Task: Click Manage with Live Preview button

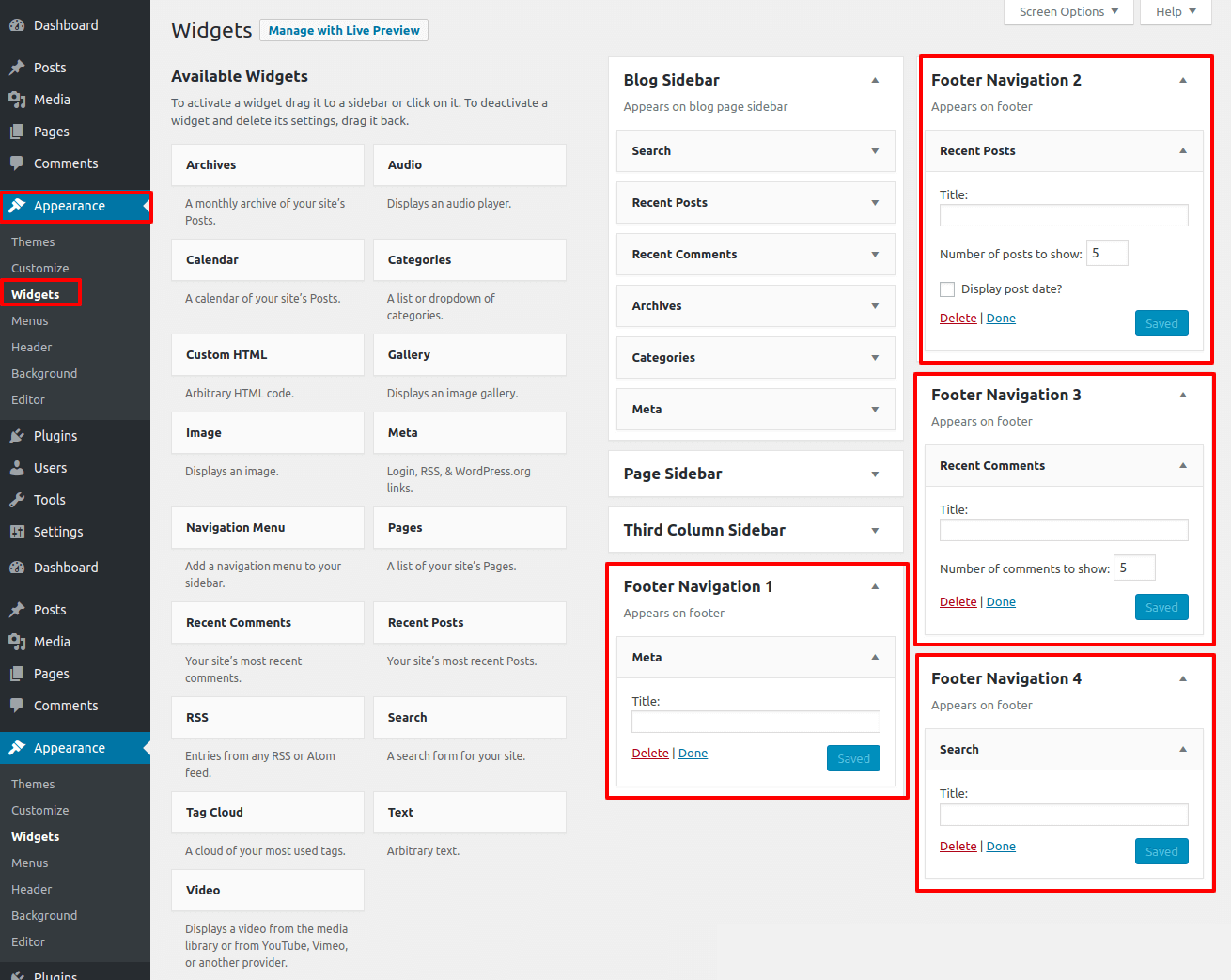Action: point(344,31)
